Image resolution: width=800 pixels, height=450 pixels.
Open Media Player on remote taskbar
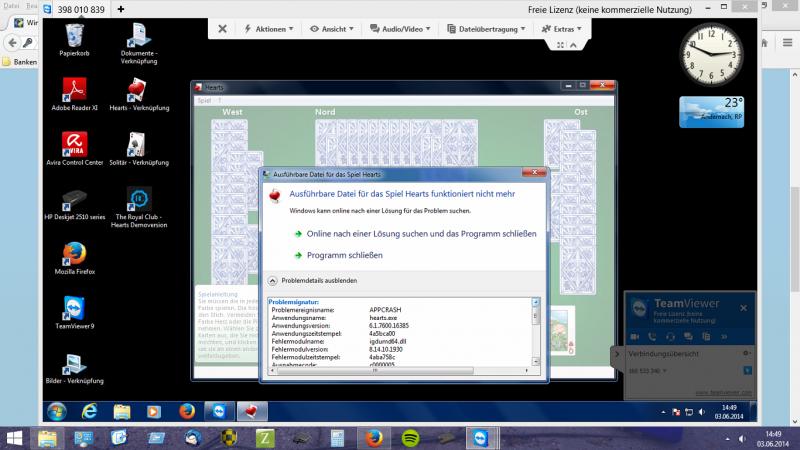pos(154,412)
